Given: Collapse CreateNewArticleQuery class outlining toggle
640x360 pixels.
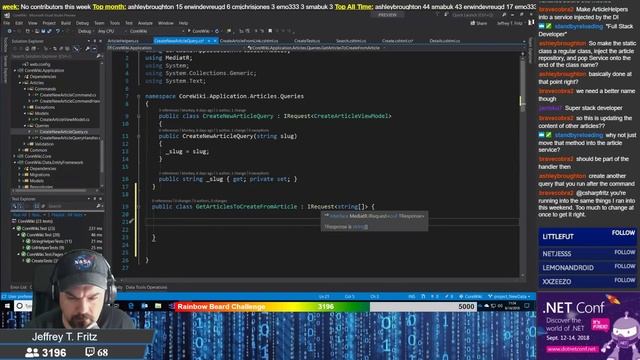Looking at the screenshot, I should tap(139, 116).
